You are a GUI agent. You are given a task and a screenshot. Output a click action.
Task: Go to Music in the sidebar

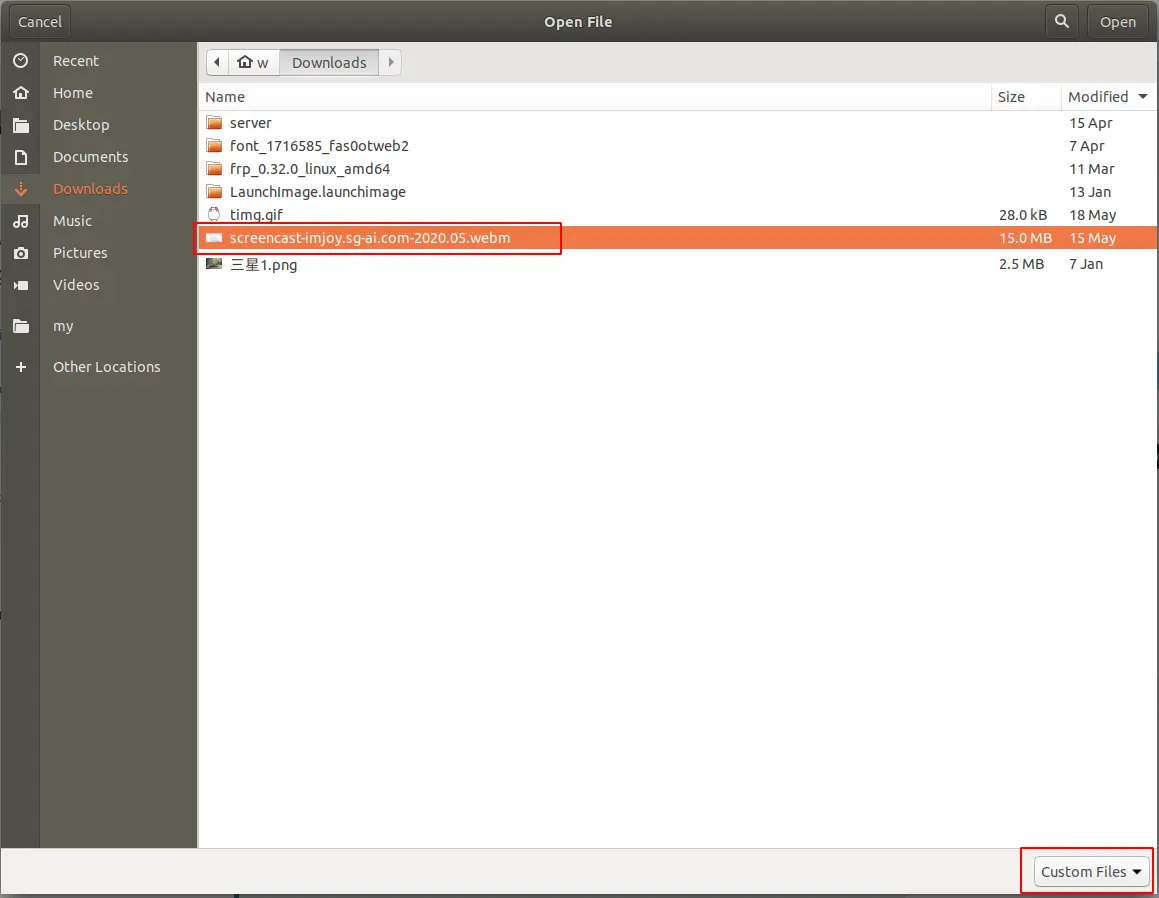pos(72,221)
